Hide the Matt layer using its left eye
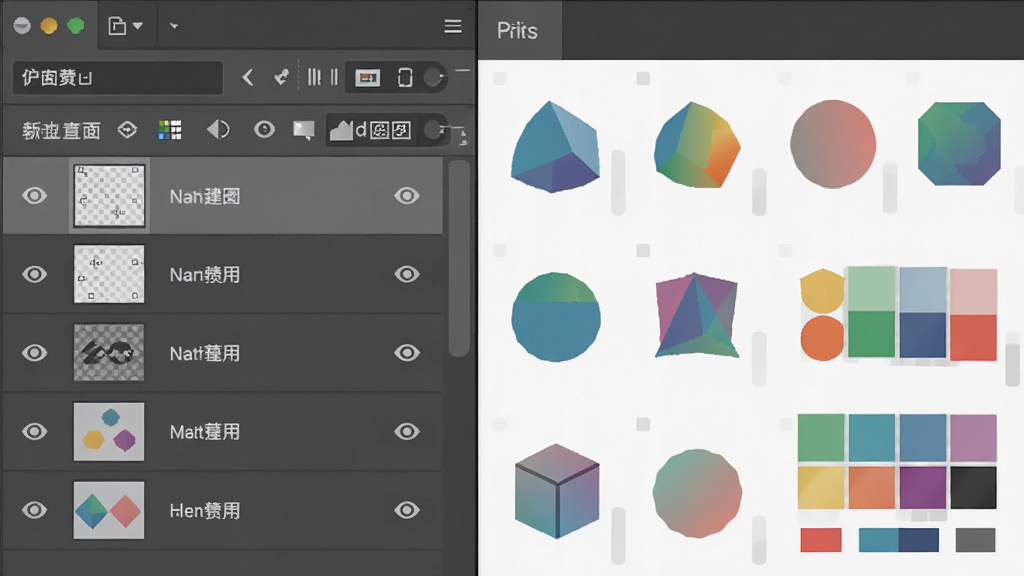Image resolution: width=1024 pixels, height=576 pixels. coord(35,432)
